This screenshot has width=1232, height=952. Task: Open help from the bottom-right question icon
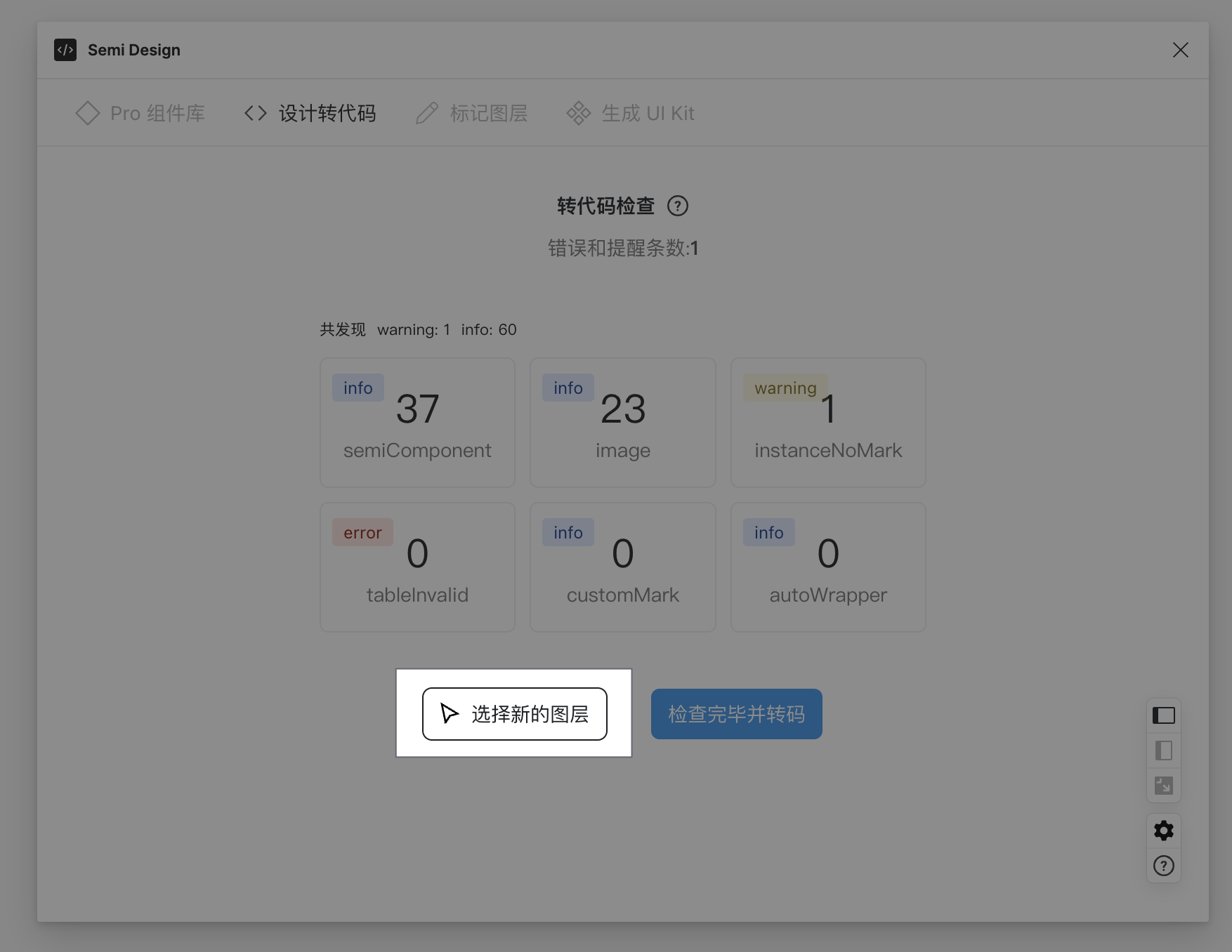[1164, 866]
